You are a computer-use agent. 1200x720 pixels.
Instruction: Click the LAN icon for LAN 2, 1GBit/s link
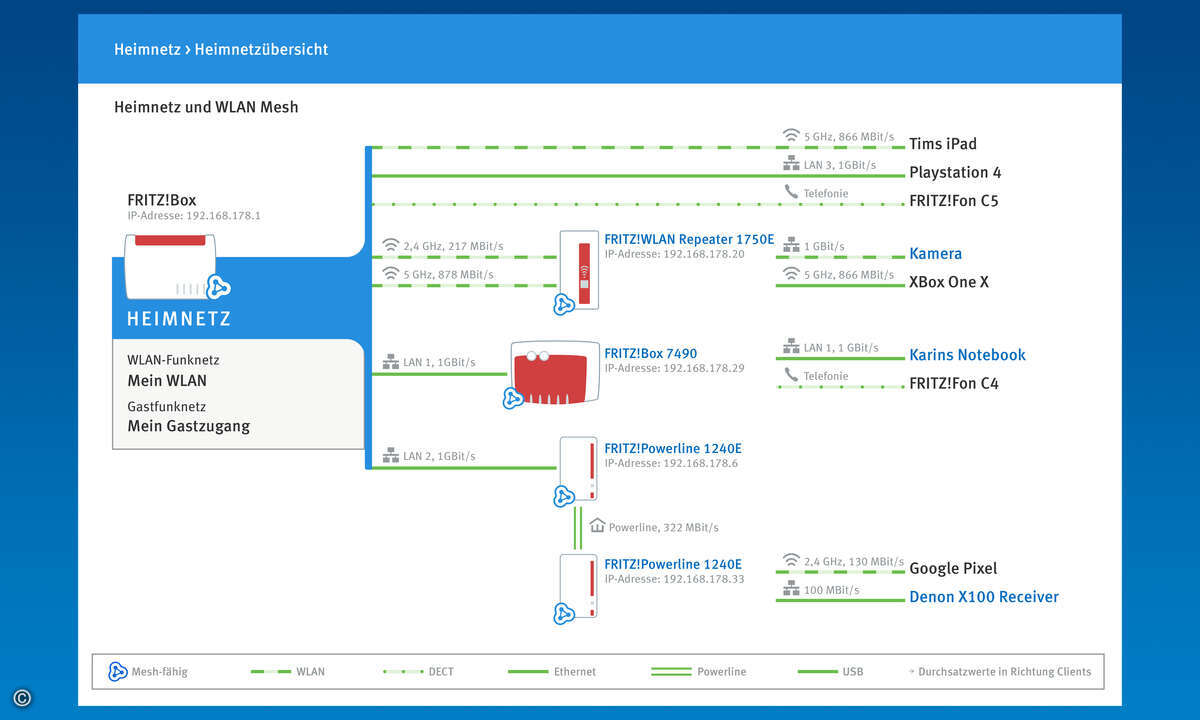point(390,456)
